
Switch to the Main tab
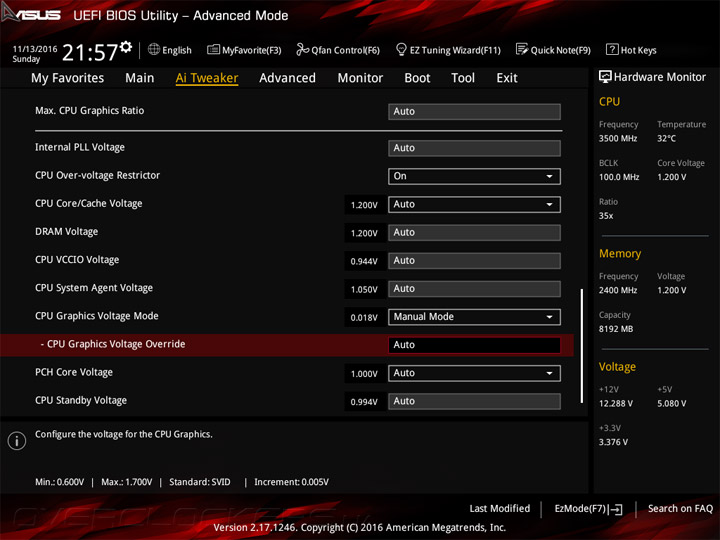point(140,78)
